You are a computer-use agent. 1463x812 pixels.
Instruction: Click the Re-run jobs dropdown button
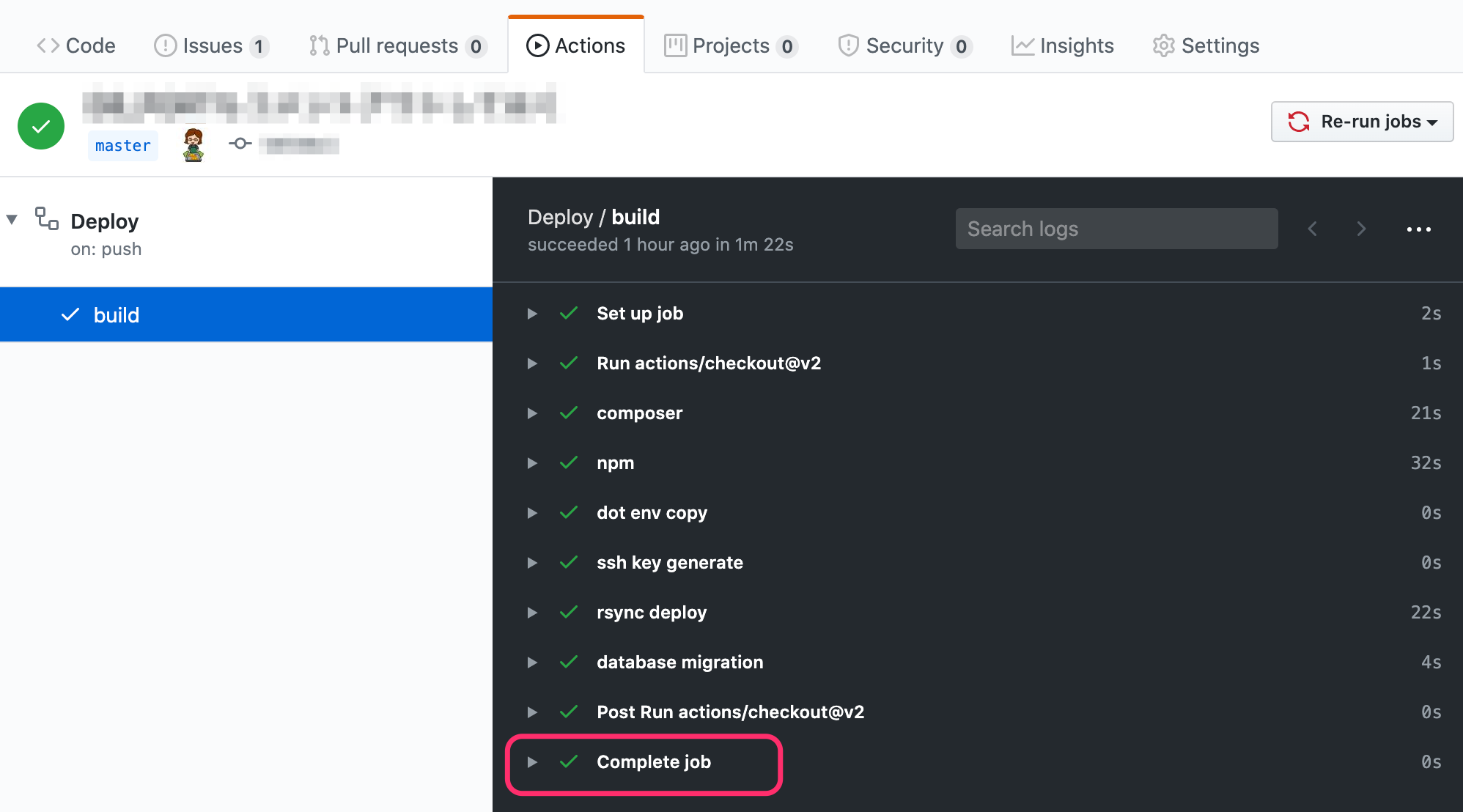point(1362,122)
